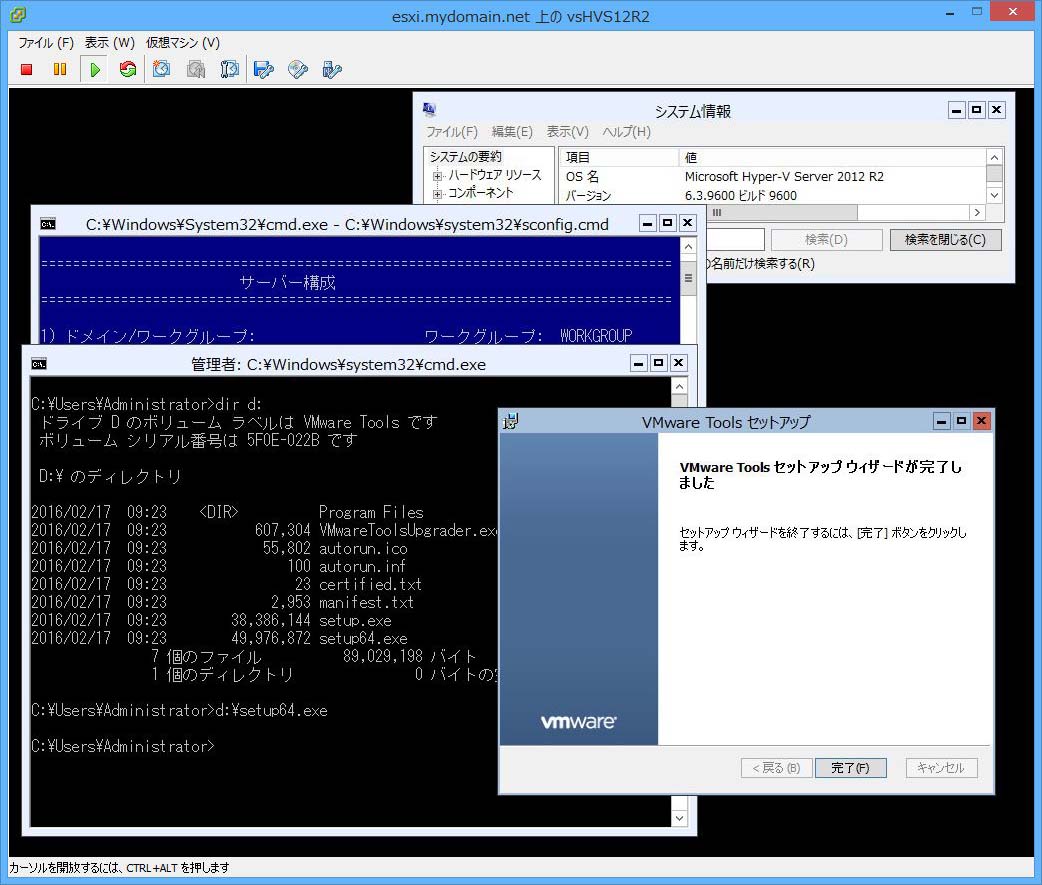Click the 完了(F) button in VMware Tools setup
This screenshot has height=885, width=1042.
click(x=851, y=768)
